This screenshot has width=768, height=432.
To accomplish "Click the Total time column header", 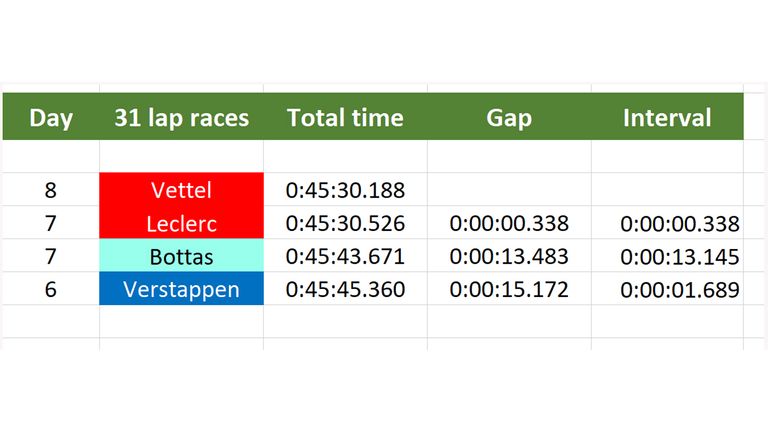I will (345, 117).
